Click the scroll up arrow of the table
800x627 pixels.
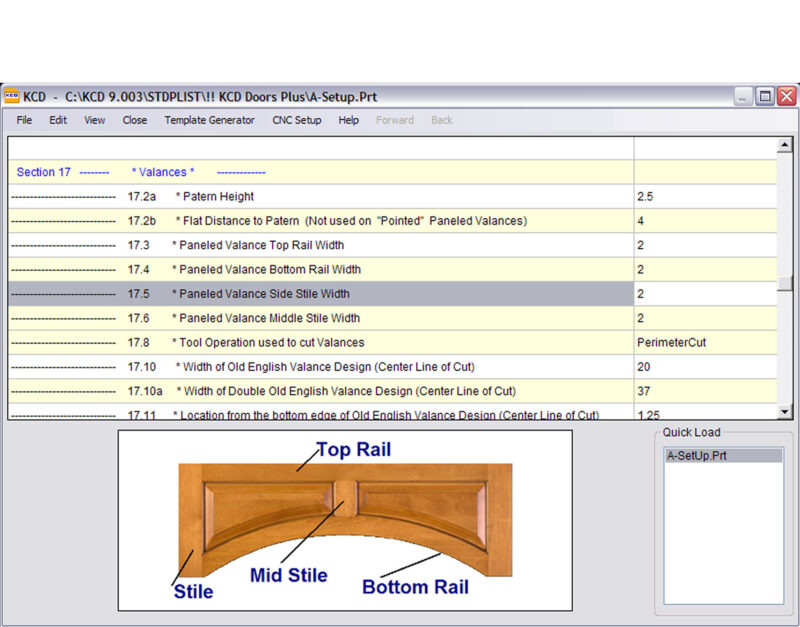(x=785, y=146)
